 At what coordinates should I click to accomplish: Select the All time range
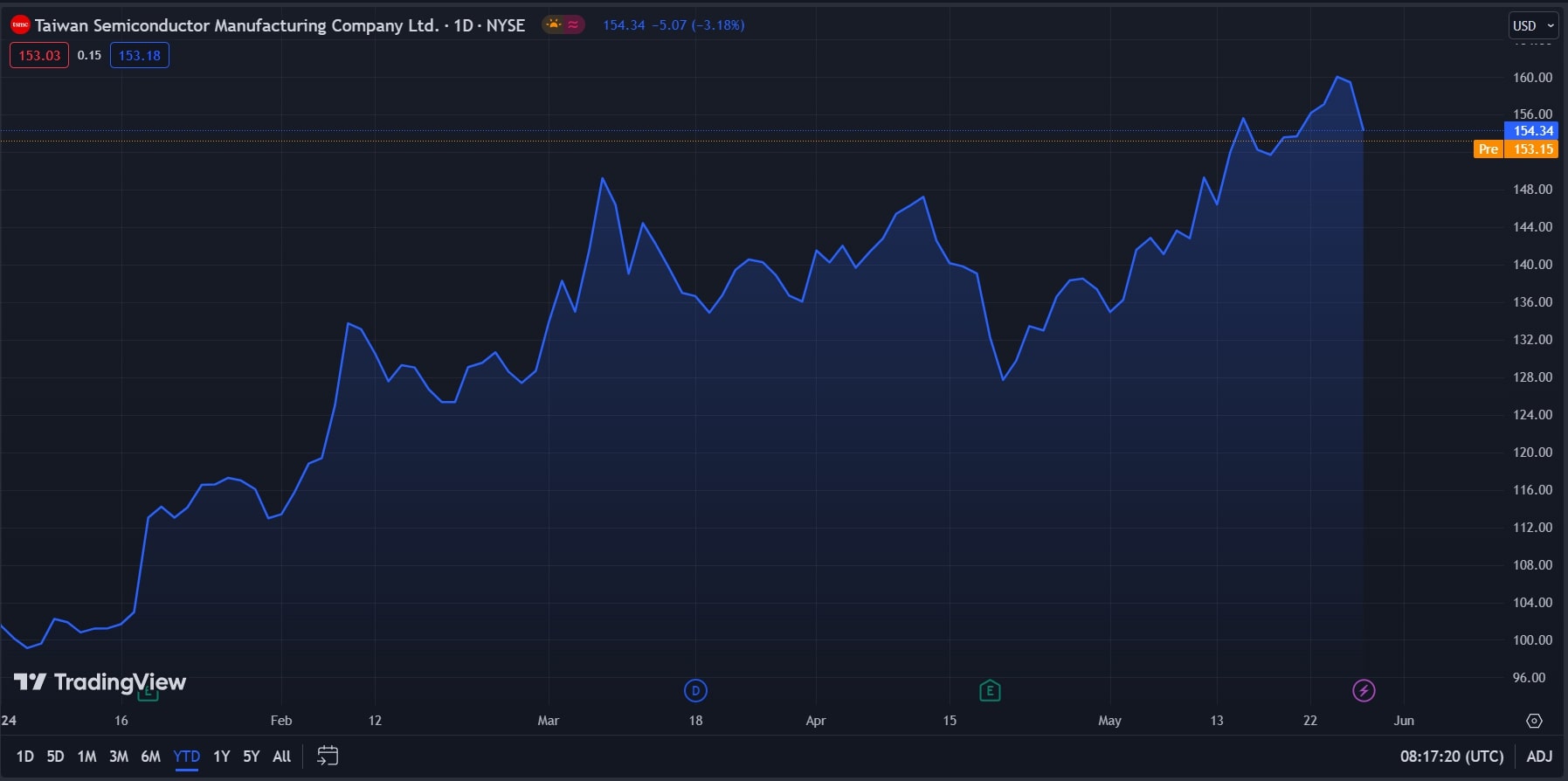(x=281, y=757)
